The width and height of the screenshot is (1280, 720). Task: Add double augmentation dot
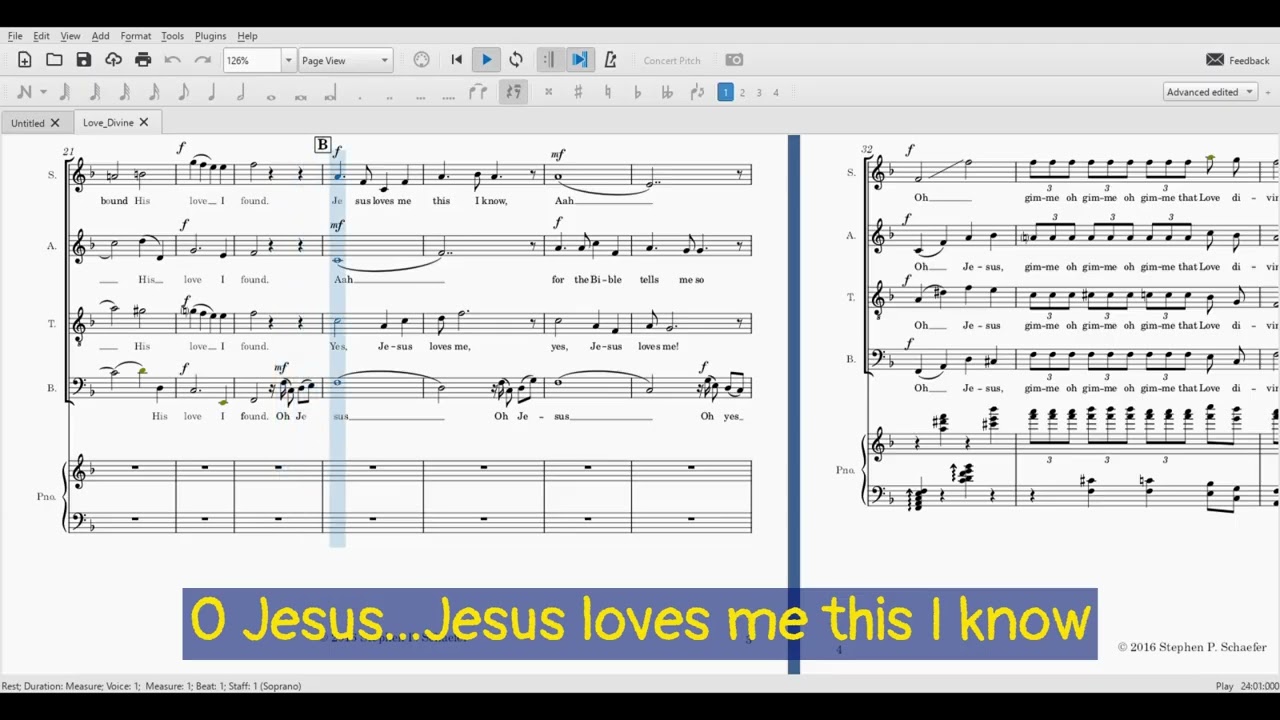(x=389, y=96)
